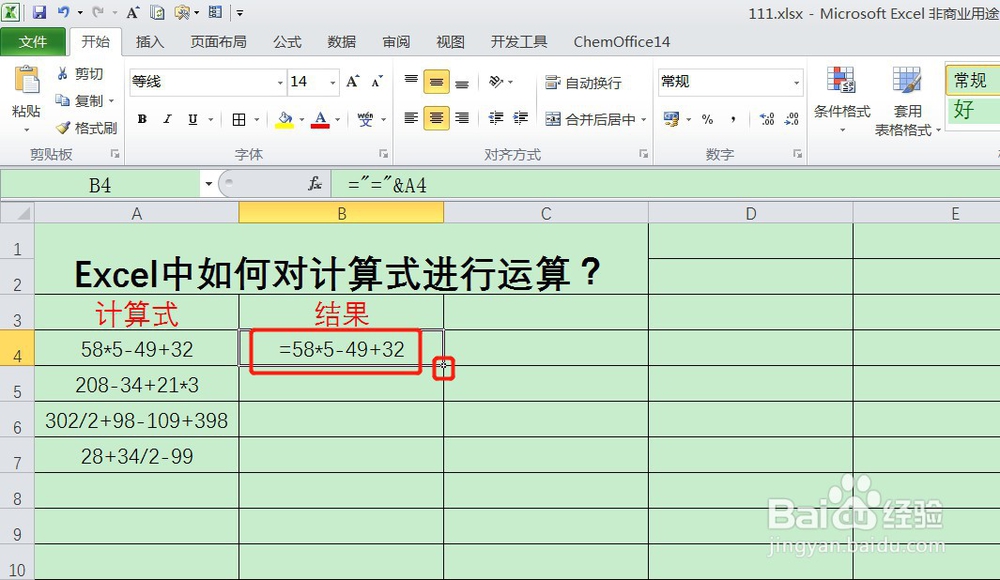Screen dimensions: 1000x580
Task: Toggle middle vertical alignment
Action: coord(436,82)
